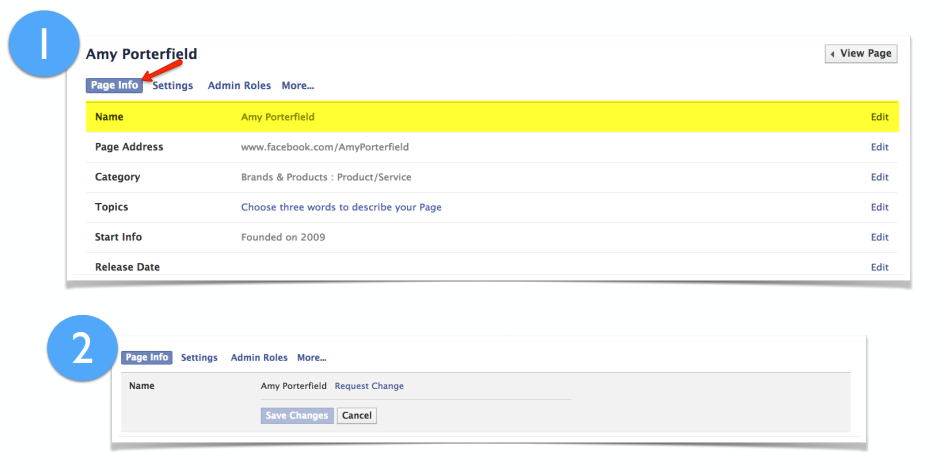The width and height of the screenshot is (944, 474).
Task: Click Amy Porterfield value in highlighted Name row
Action: pos(278,117)
